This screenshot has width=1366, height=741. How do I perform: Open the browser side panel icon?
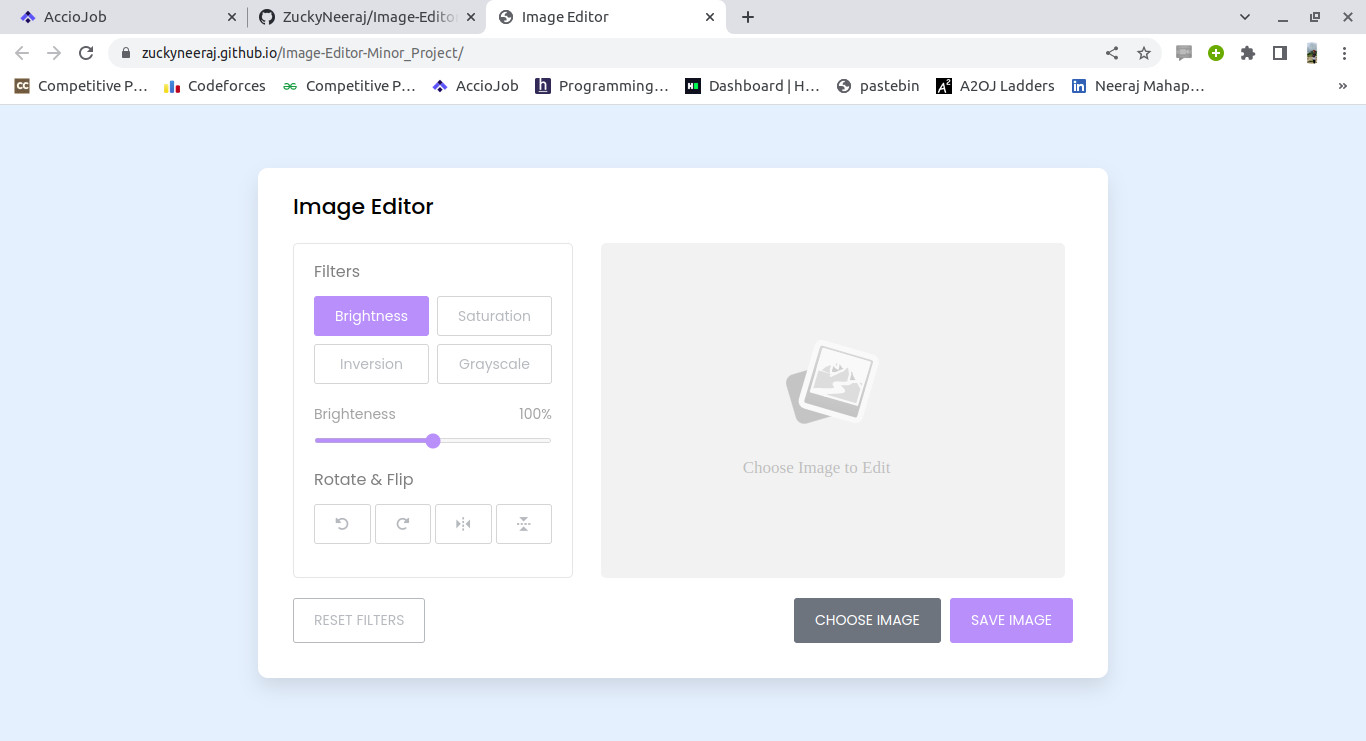(x=1280, y=53)
